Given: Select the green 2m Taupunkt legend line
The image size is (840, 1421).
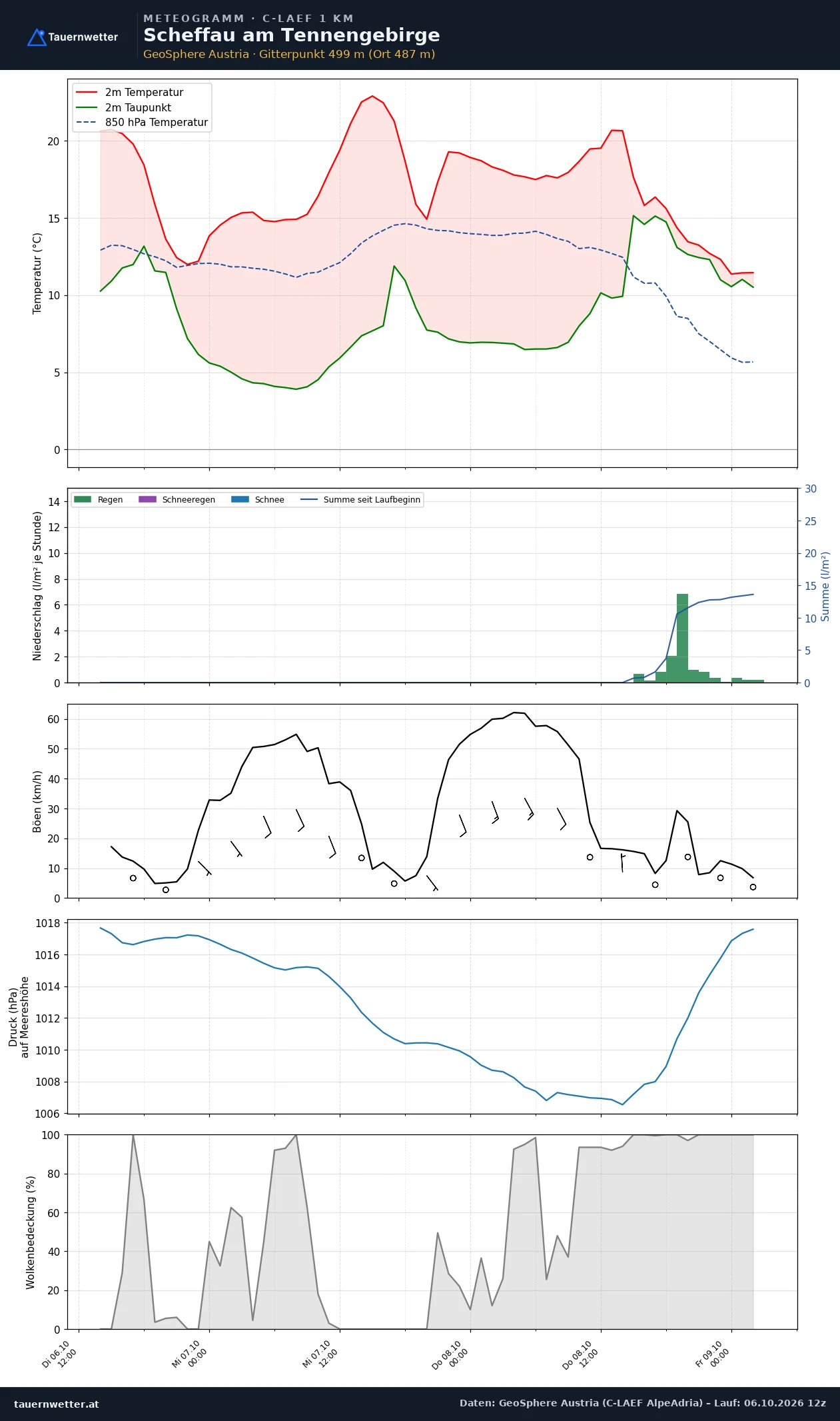Looking at the screenshot, I should coord(87,107).
